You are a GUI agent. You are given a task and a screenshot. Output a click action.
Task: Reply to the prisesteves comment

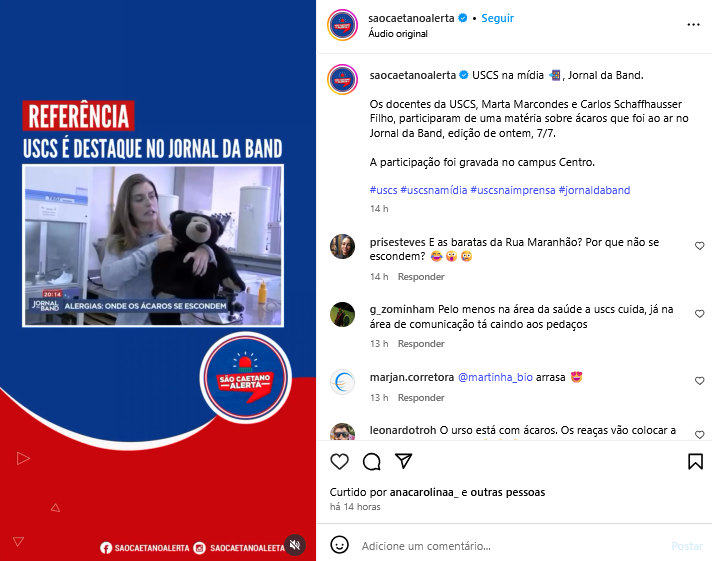pyautogui.click(x=421, y=277)
